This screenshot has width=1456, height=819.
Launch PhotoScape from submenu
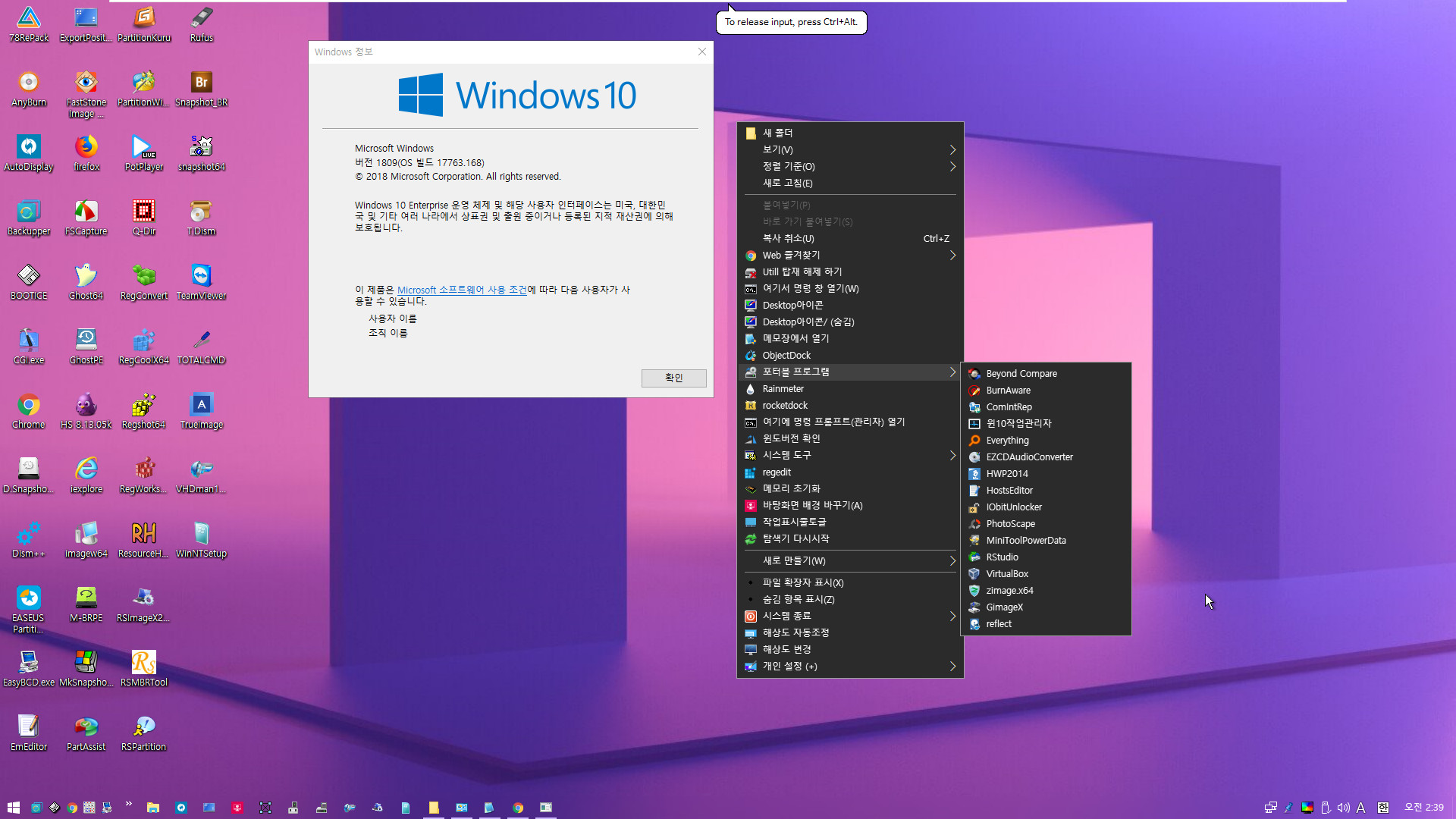1046,523
